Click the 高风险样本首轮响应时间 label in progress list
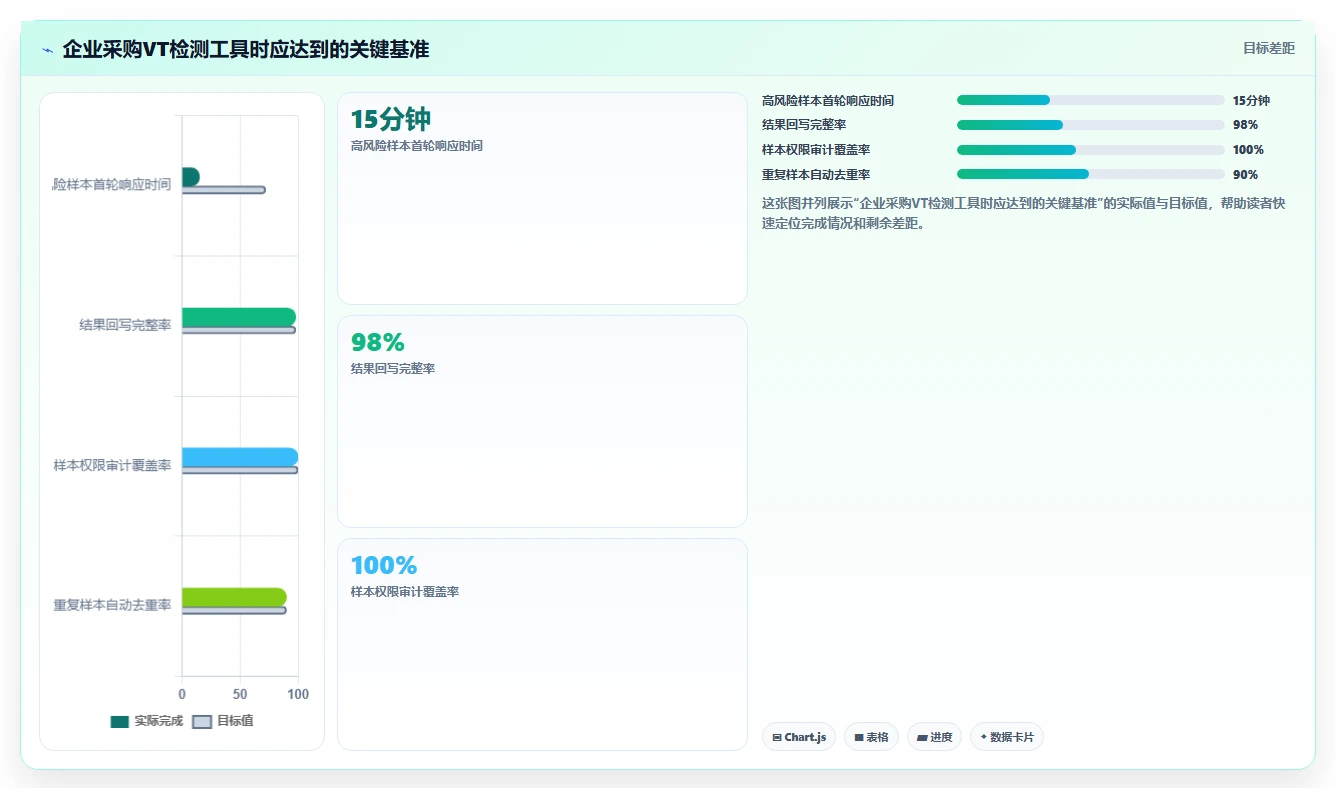The width and height of the screenshot is (1336, 788). (x=828, y=100)
